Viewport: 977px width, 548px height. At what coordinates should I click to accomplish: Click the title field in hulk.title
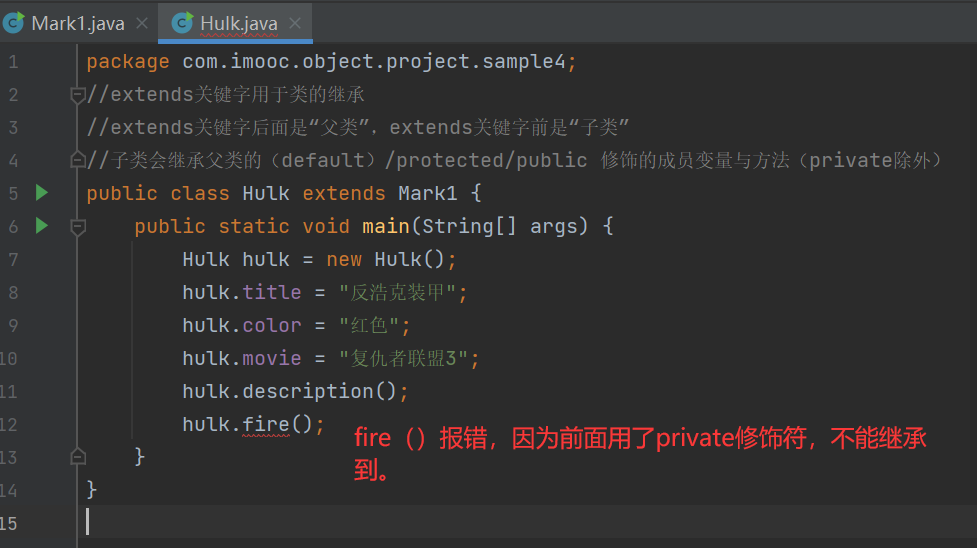point(271,293)
